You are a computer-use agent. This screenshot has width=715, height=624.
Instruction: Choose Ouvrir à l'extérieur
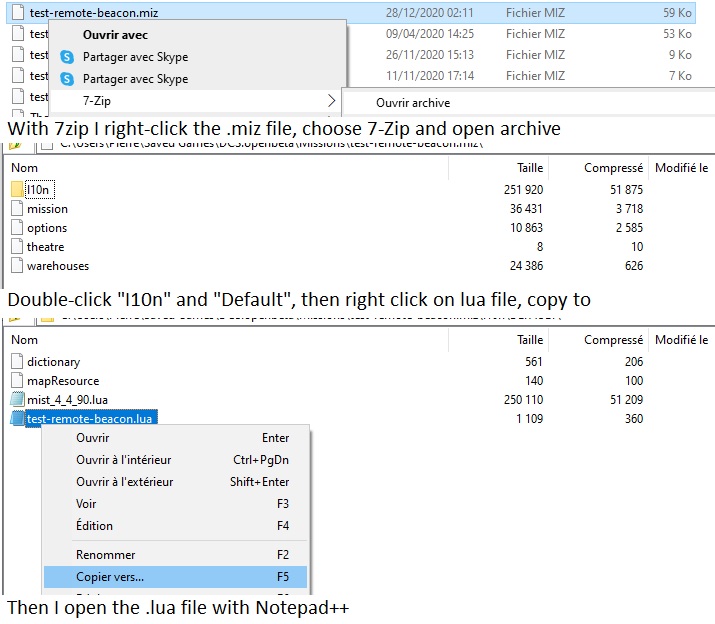(x=176, y=482)
